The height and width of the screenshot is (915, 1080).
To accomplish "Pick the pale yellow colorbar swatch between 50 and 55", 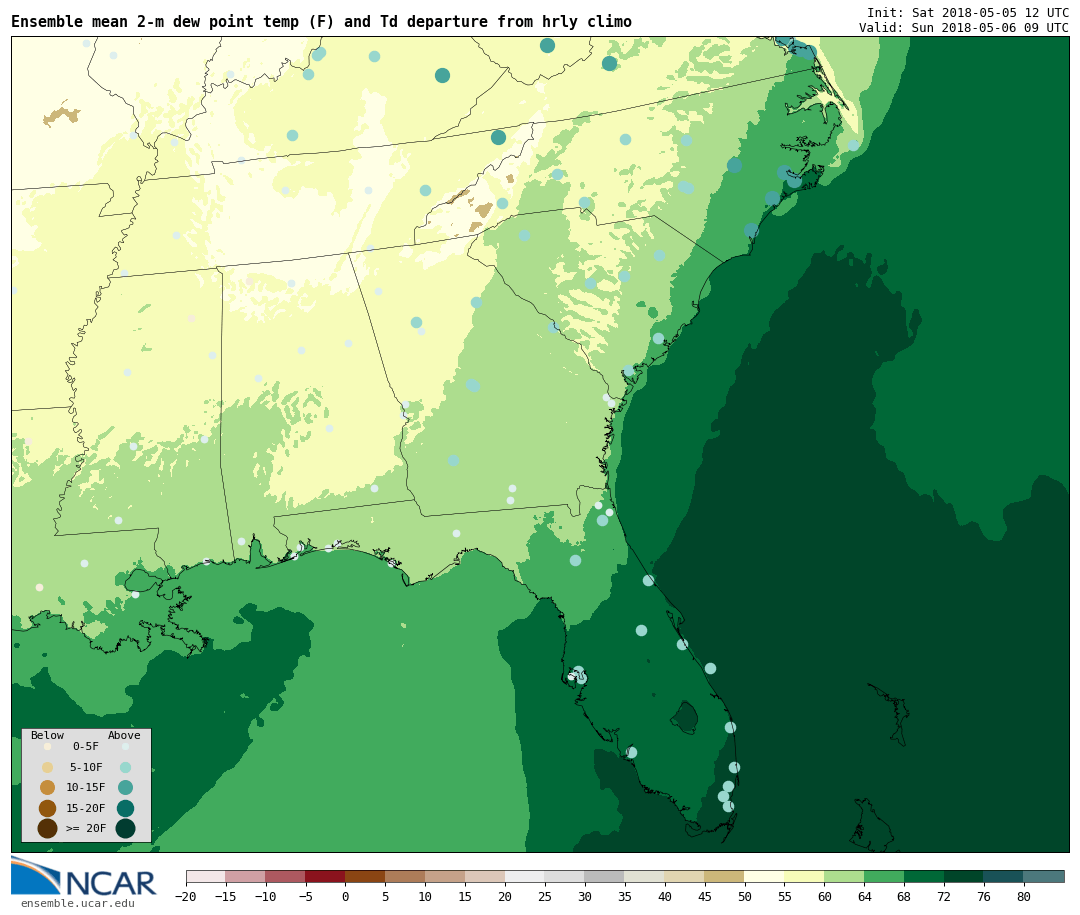I will tap(765, 877).
